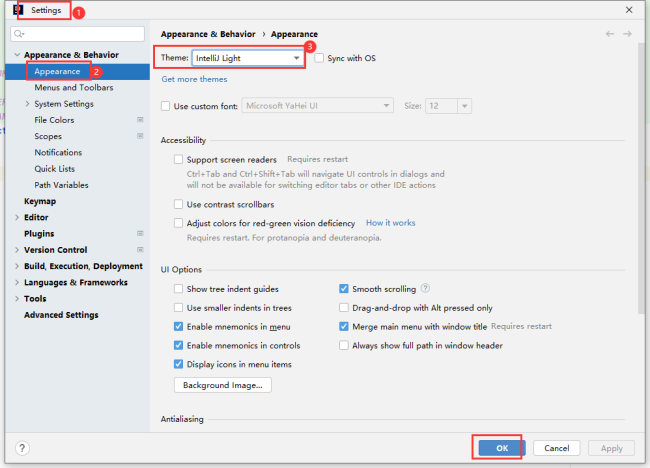Expand the Languages & Frameworks section
Screen dimensions: 650x468
click(17, 282)
